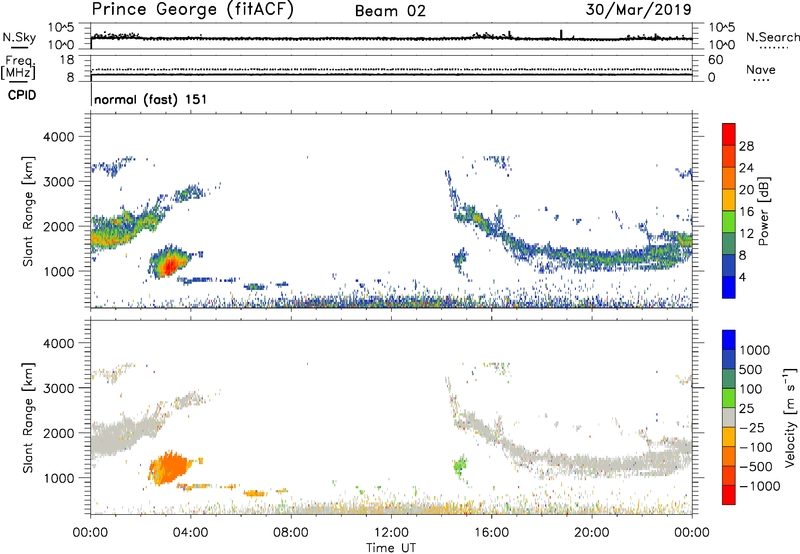Click the "20:00" time tick label
This screenshot has height=554, width=800.
pyautogui.click(x=591, y=533)
